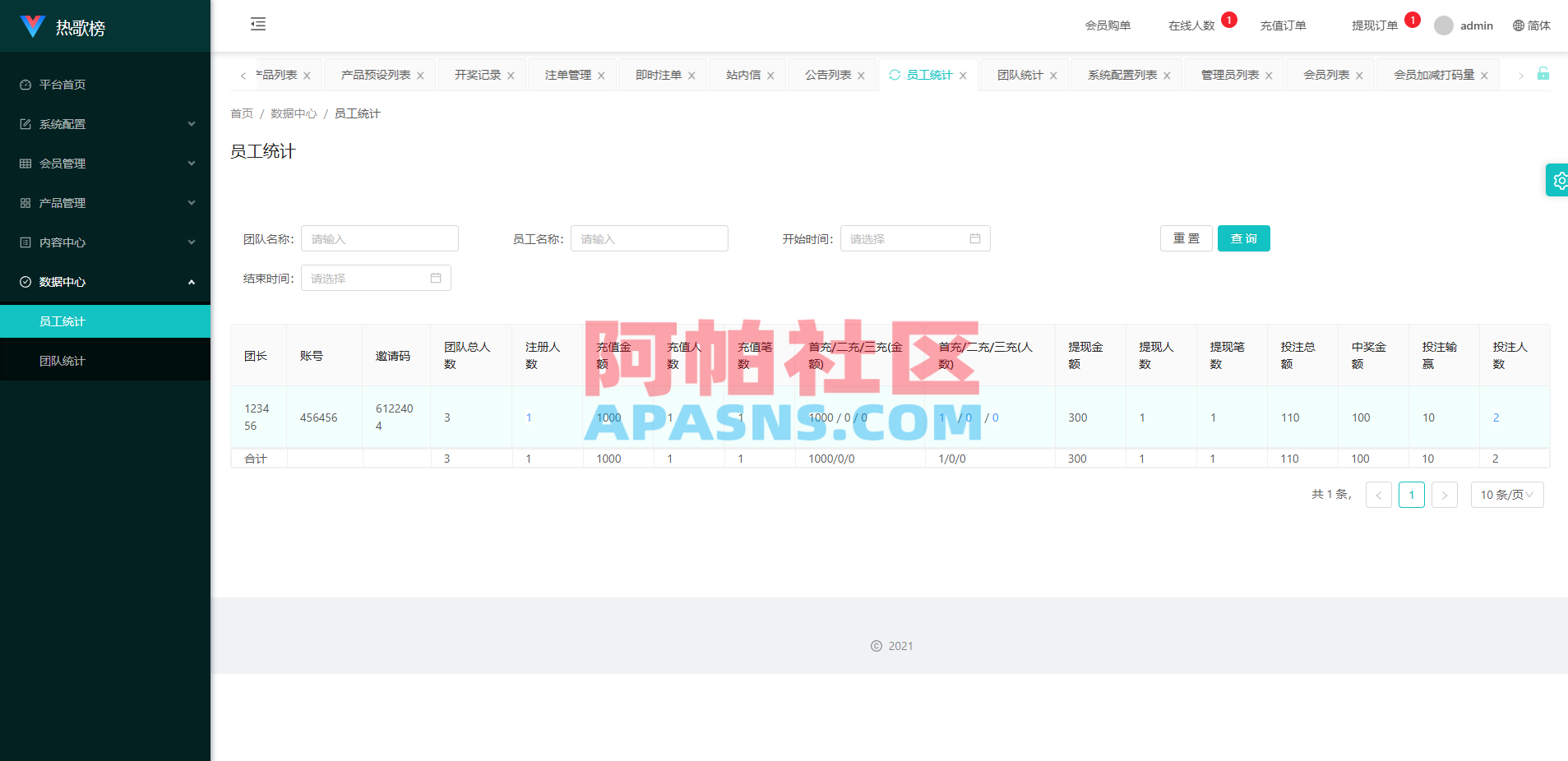
Task: Close the 产品预设列表 tab
Action: click(x=420, y=76)
